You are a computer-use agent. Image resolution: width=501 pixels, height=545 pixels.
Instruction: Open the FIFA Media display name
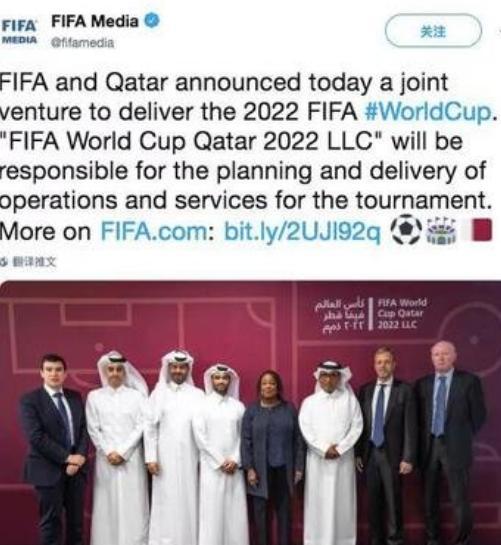tap(95, 22)
